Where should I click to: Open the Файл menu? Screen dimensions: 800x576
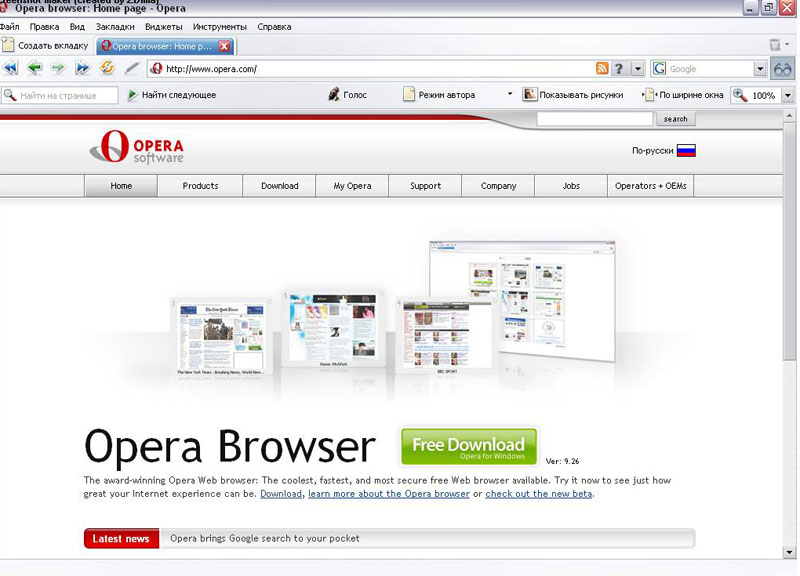pyautogui.click(x=9, y=27)
